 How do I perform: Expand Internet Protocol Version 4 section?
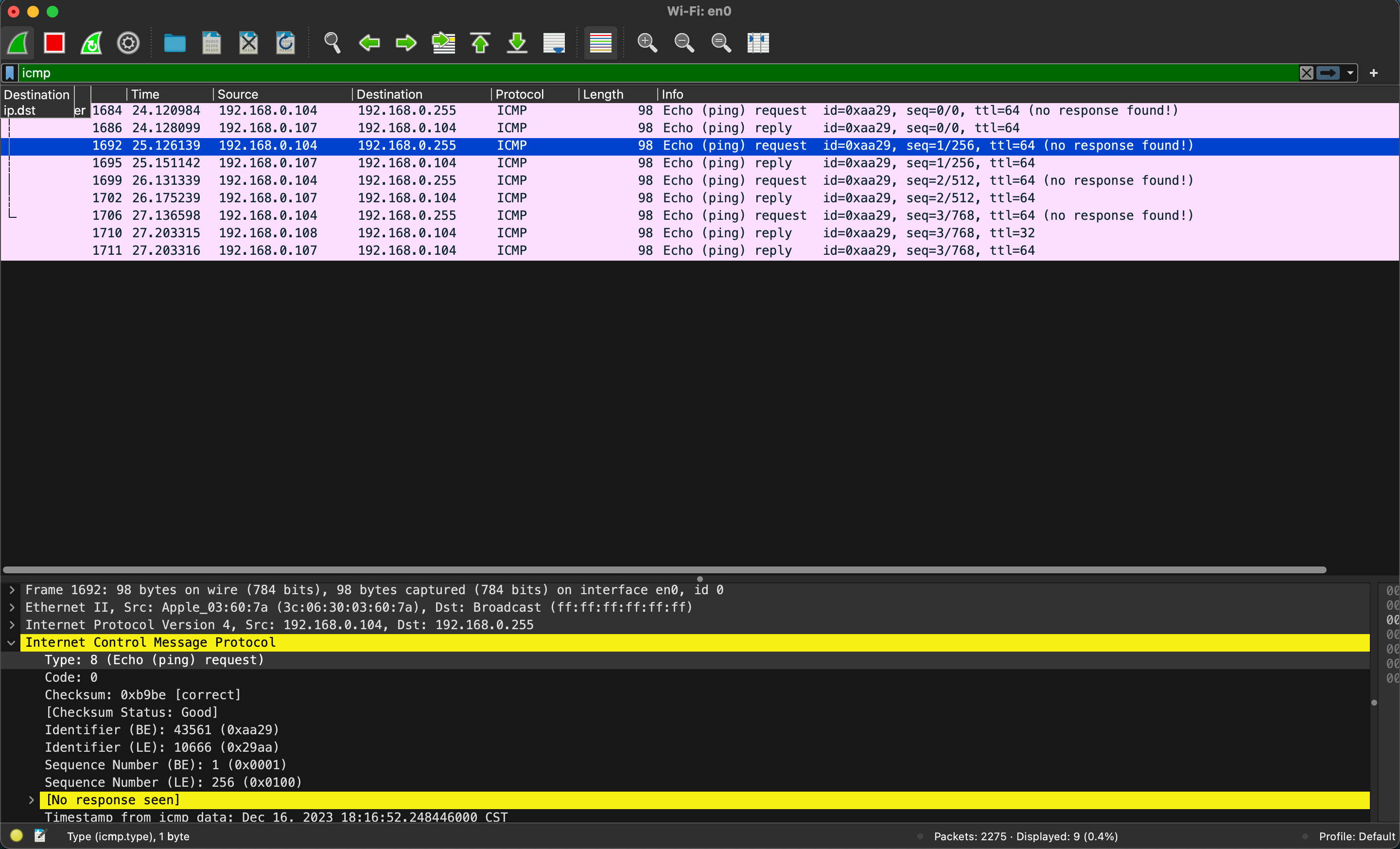pos(11,625)
